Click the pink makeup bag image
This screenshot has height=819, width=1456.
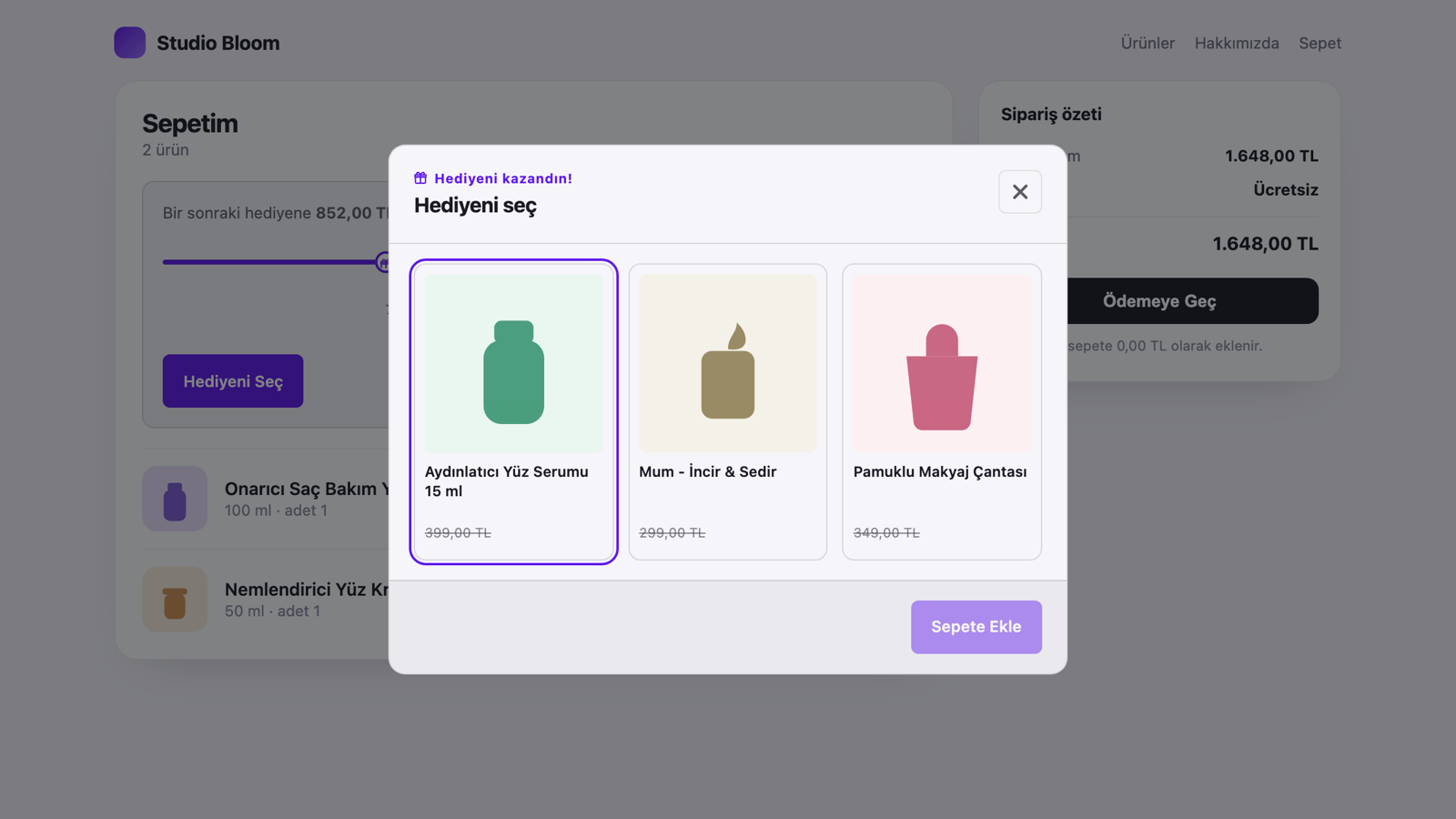pyautogui.click(x=942, y=363)
